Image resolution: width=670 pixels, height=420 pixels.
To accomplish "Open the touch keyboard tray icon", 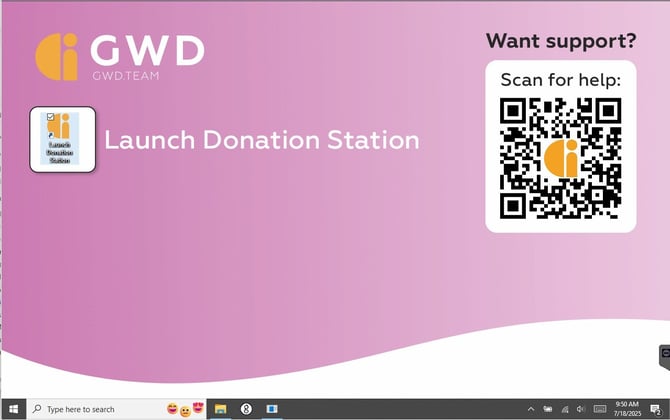I will coord(599,409).
